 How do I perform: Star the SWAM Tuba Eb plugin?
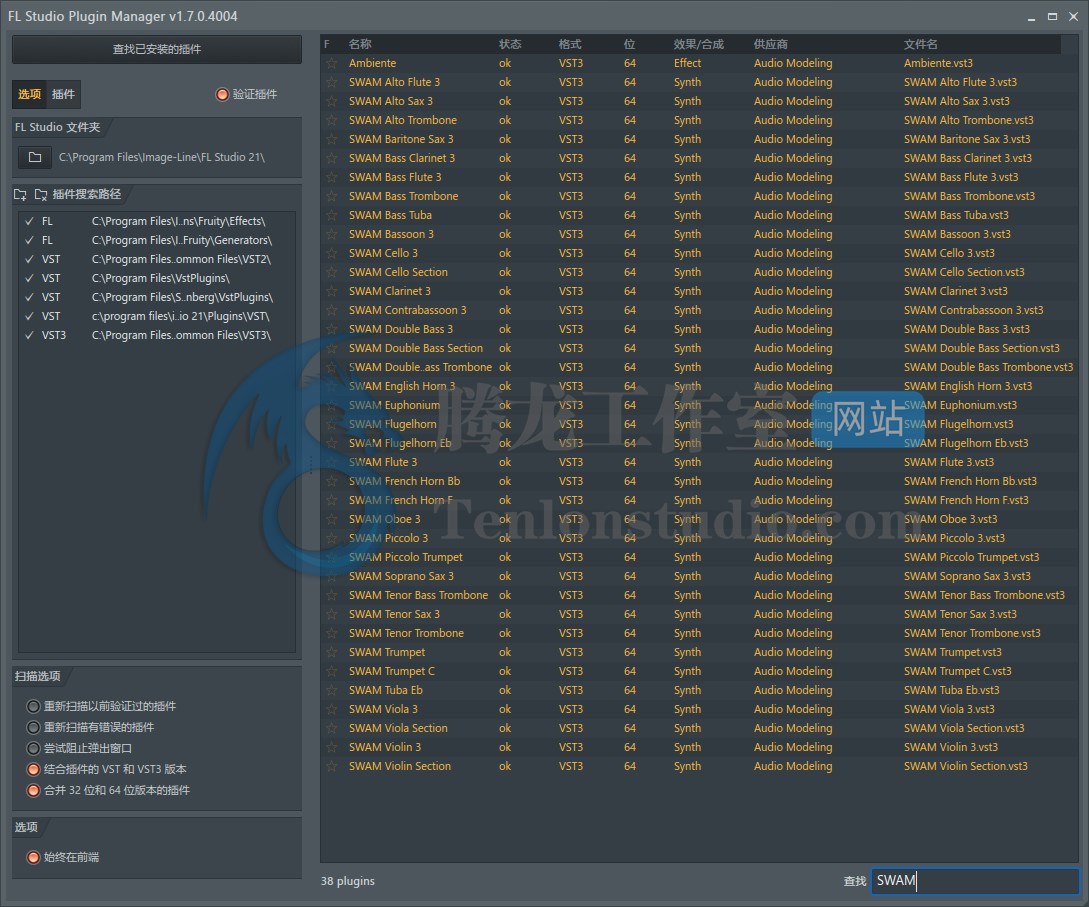click(331, 690)
